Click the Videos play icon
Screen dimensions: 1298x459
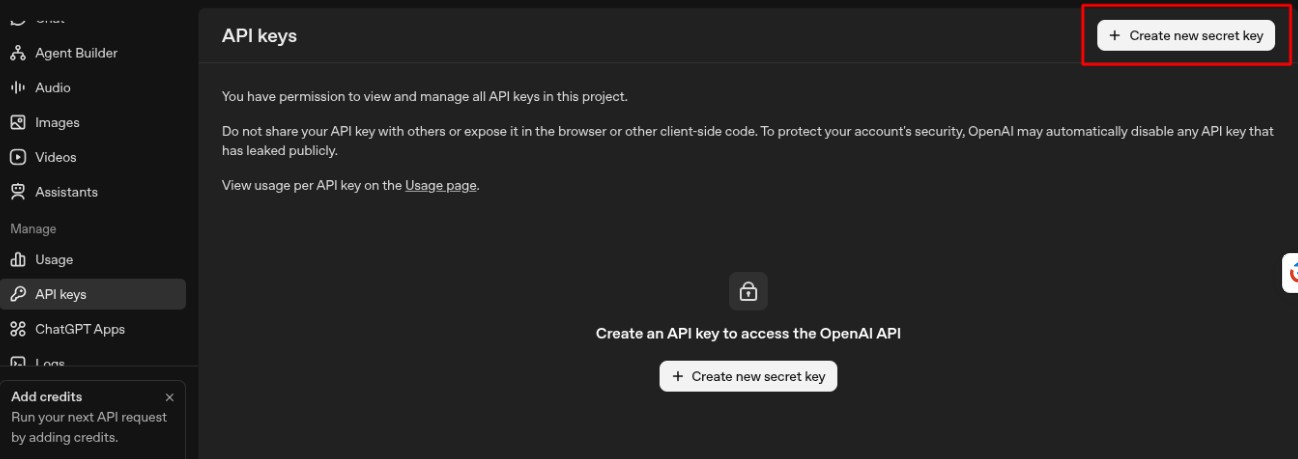tap(17, 157)
